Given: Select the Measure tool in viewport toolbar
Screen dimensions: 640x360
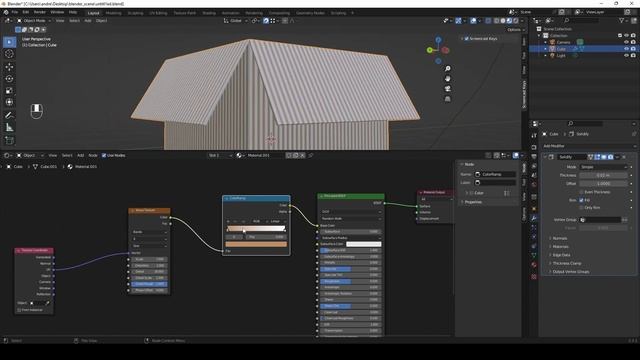Looking at the screenshot, I should coord(9,128).
